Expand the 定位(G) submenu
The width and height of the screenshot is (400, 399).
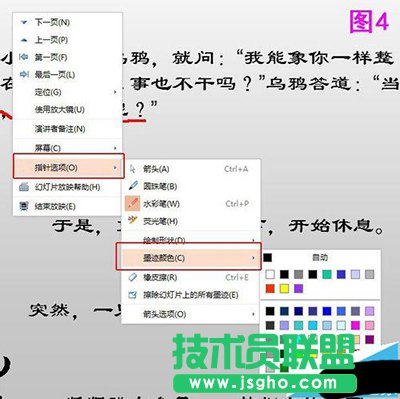coord(68,92)
